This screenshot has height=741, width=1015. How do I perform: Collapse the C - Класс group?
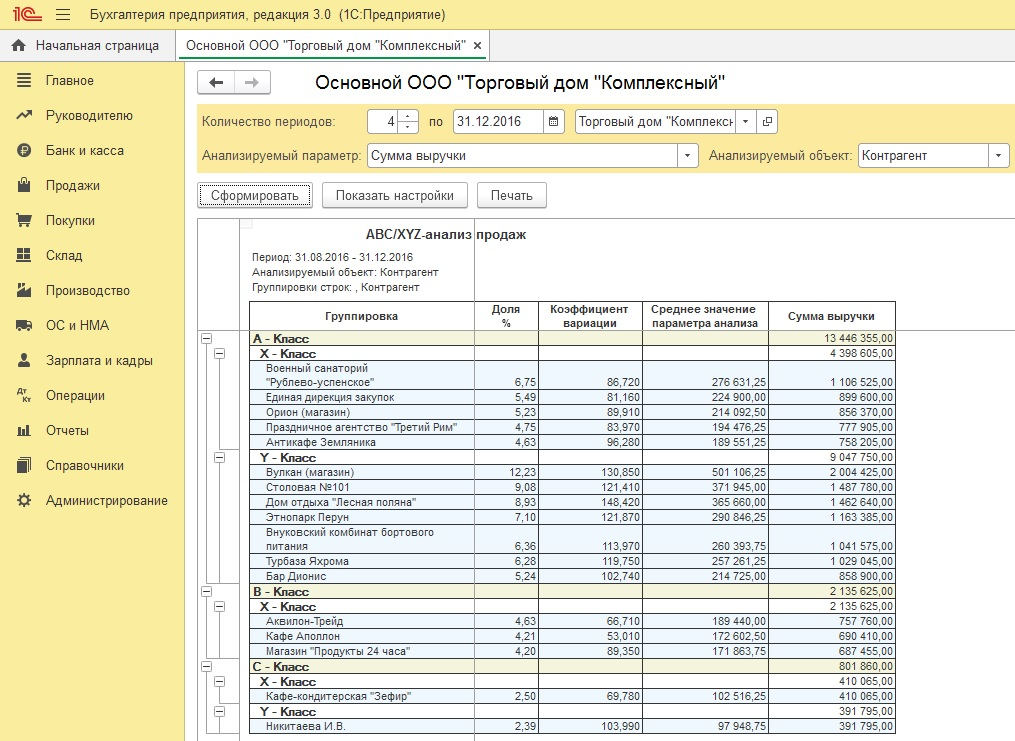pos(206,667)
